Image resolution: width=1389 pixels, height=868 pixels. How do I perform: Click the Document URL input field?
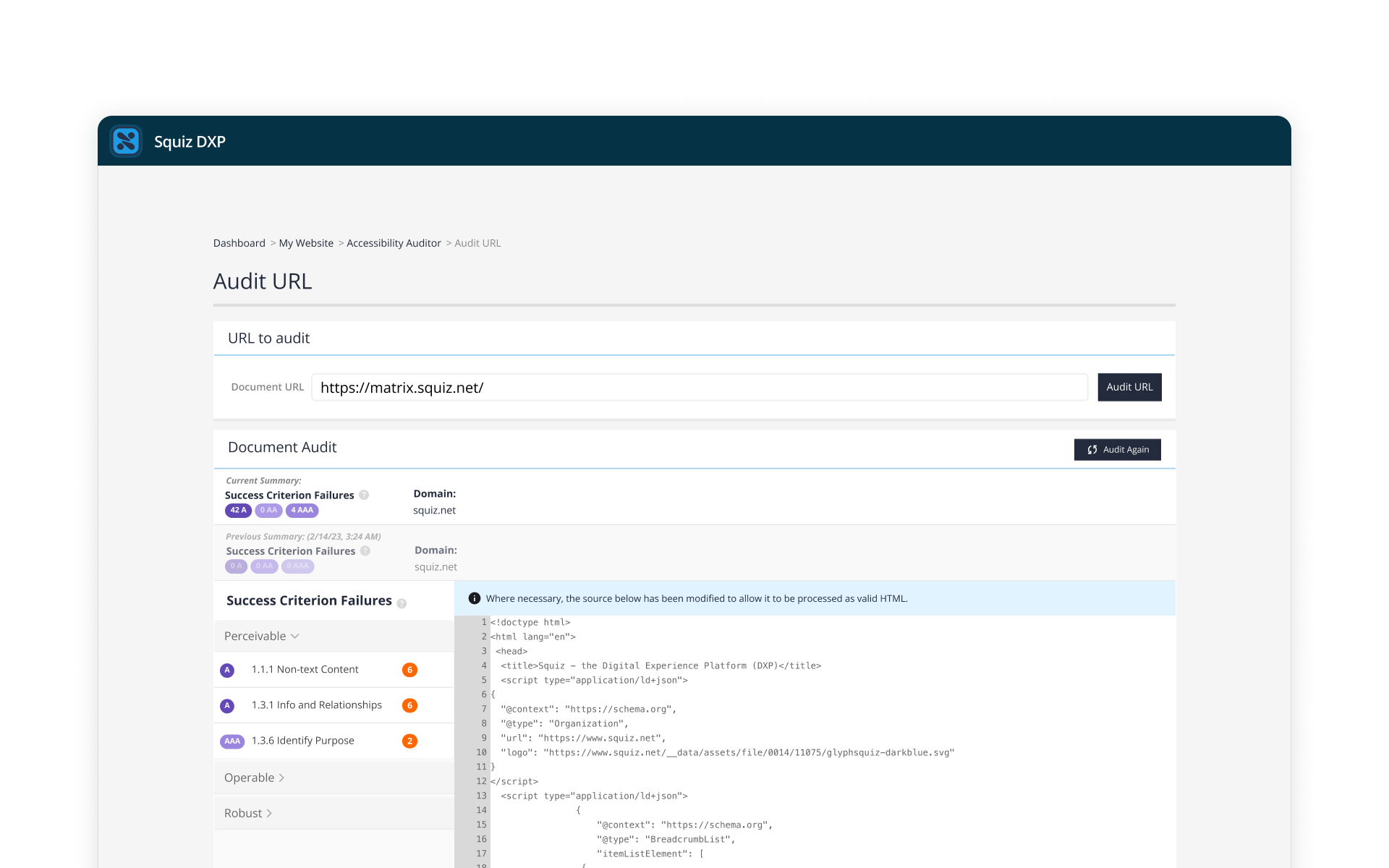pos(700,387)
